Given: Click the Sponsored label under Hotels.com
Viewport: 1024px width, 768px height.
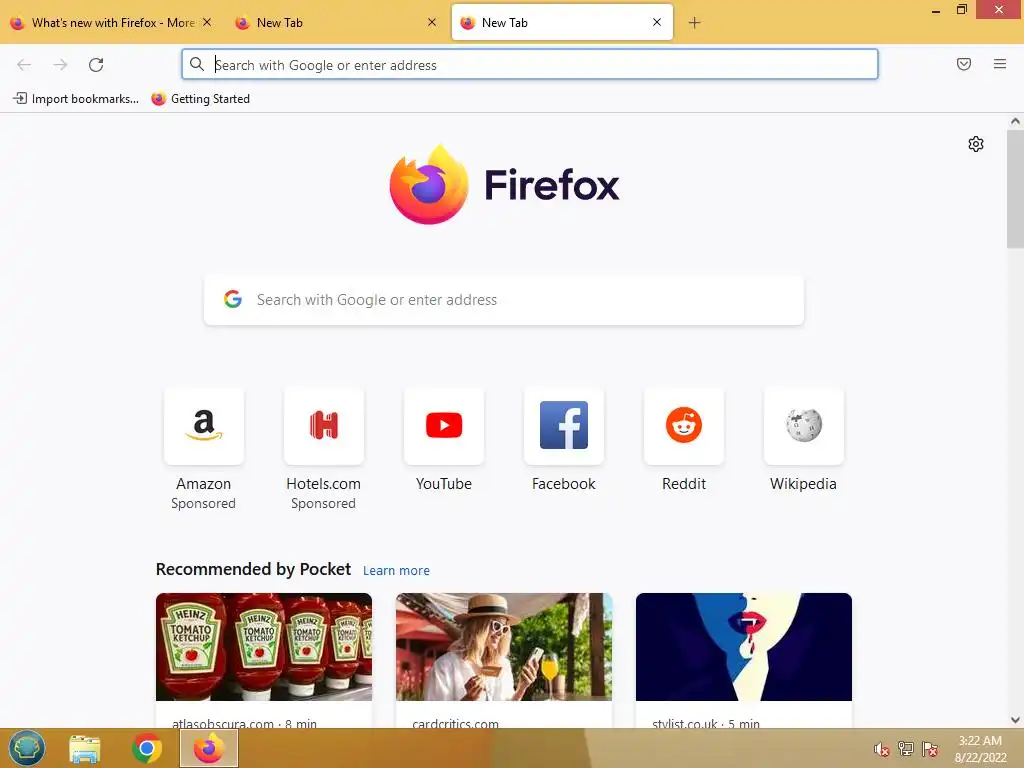Looking at the screenshot, I should point(323,504).
